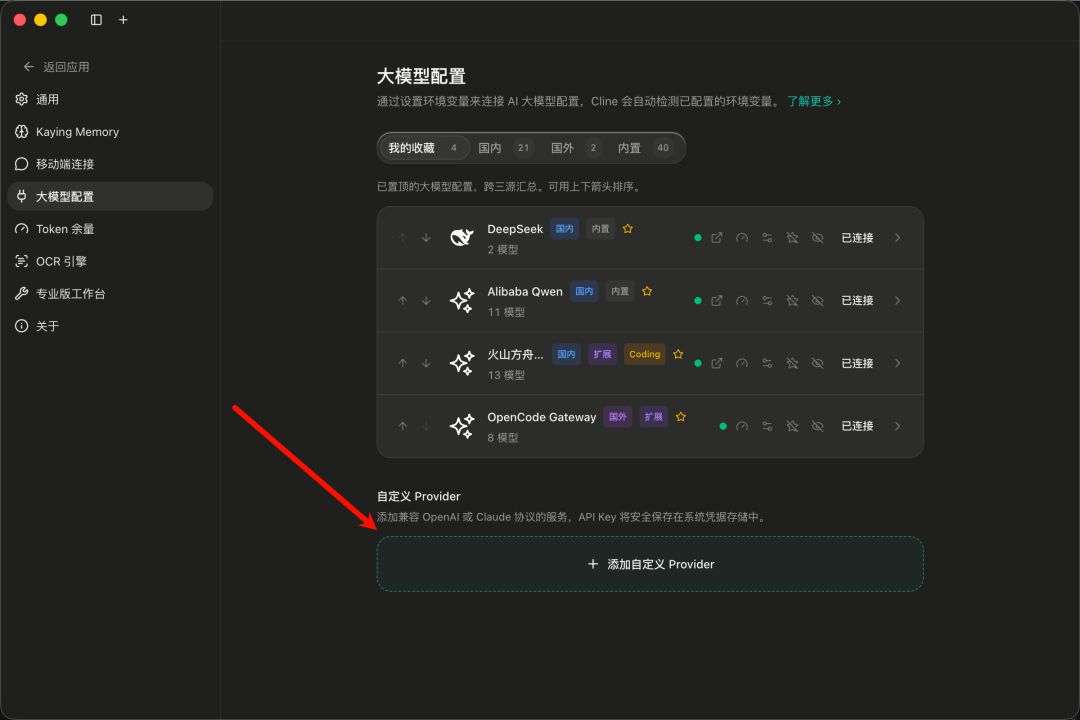Move 火山方舟 down with the down arrow
1080x720 pixels.
[426, 363]
